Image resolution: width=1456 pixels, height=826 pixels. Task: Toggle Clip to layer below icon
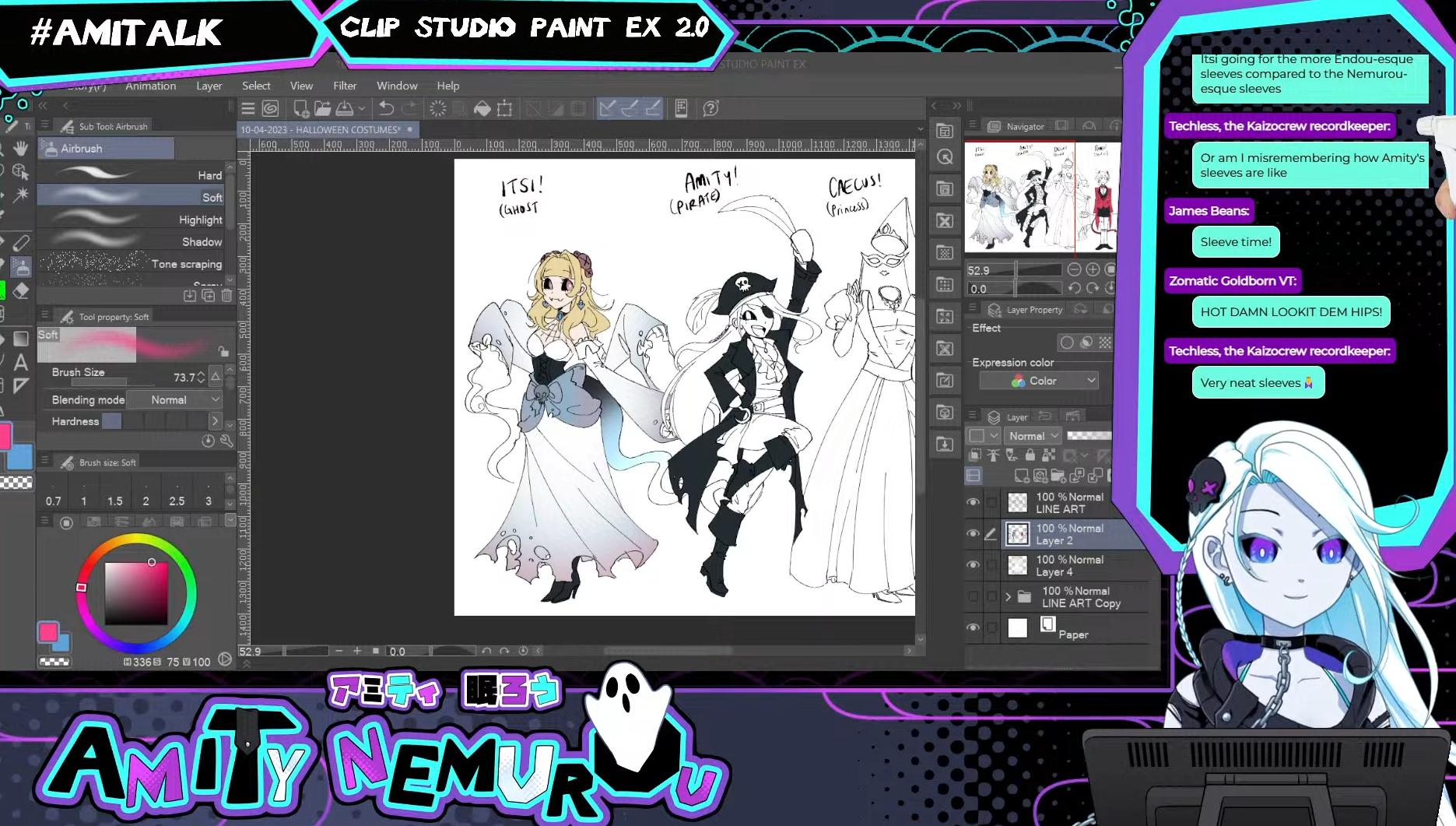(x=974, y=455)
